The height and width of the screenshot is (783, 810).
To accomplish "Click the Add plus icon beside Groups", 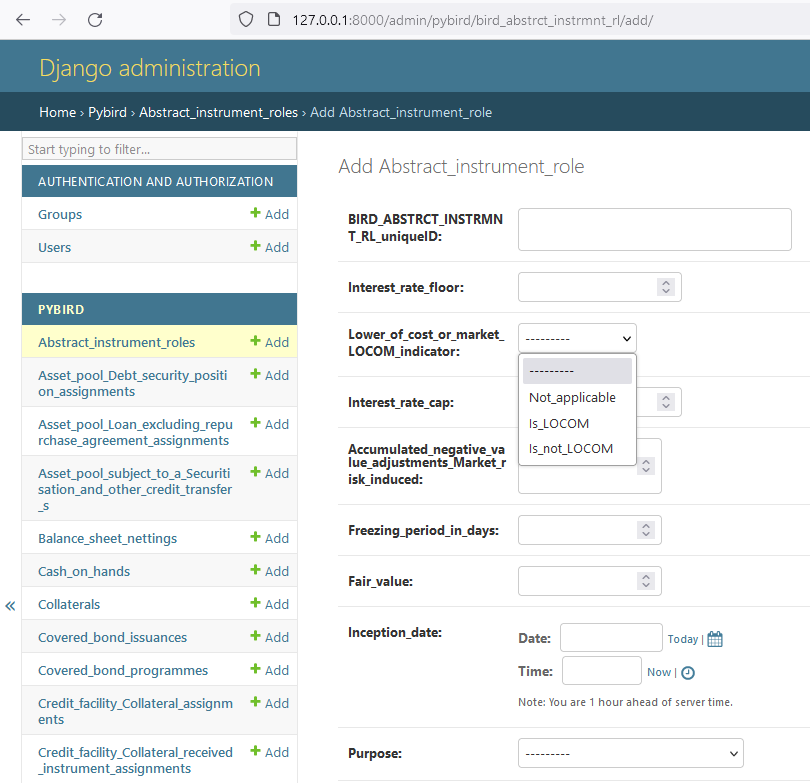I will click(x=255, y=214).
